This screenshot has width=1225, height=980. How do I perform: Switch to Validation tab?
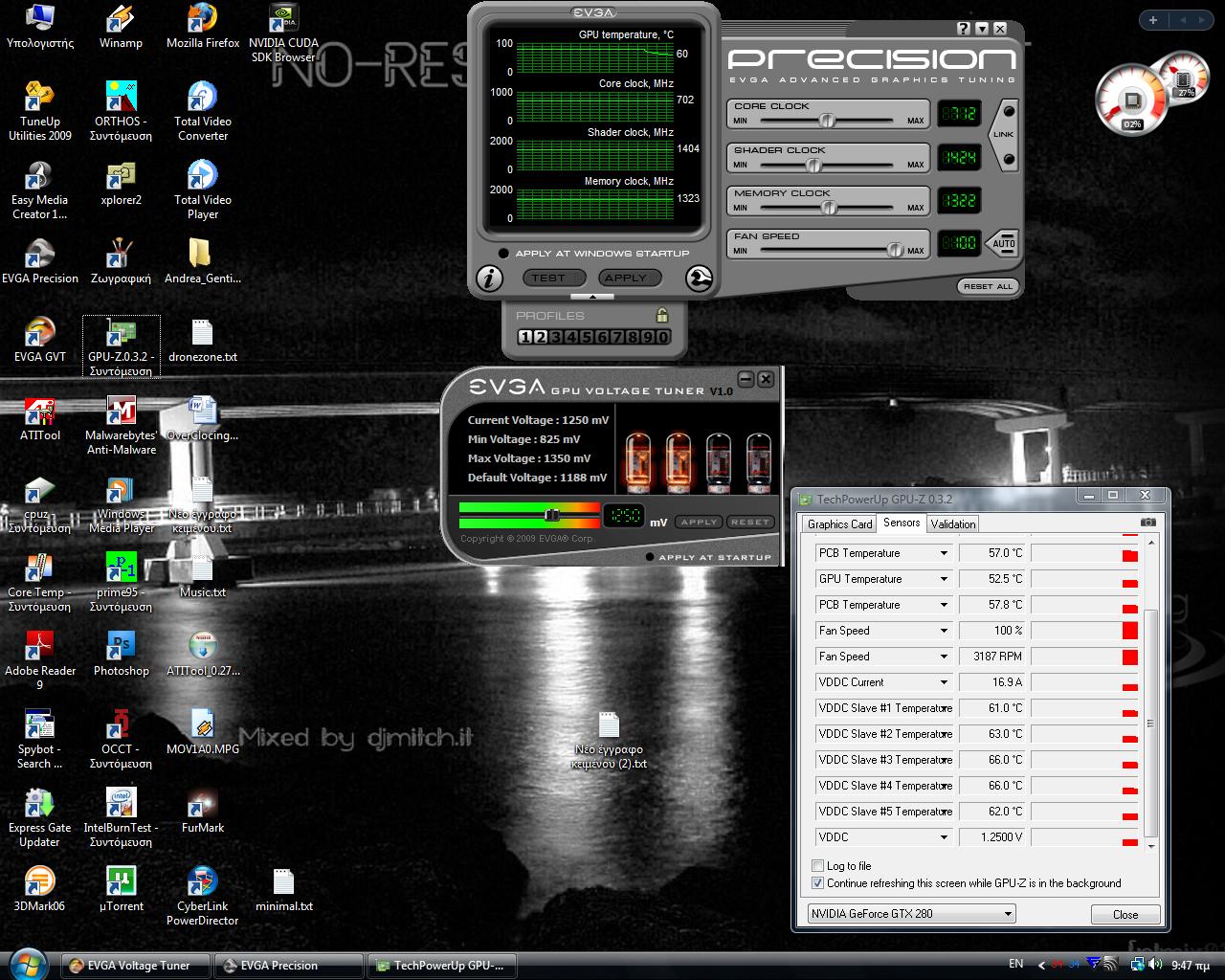pos(953,524)
